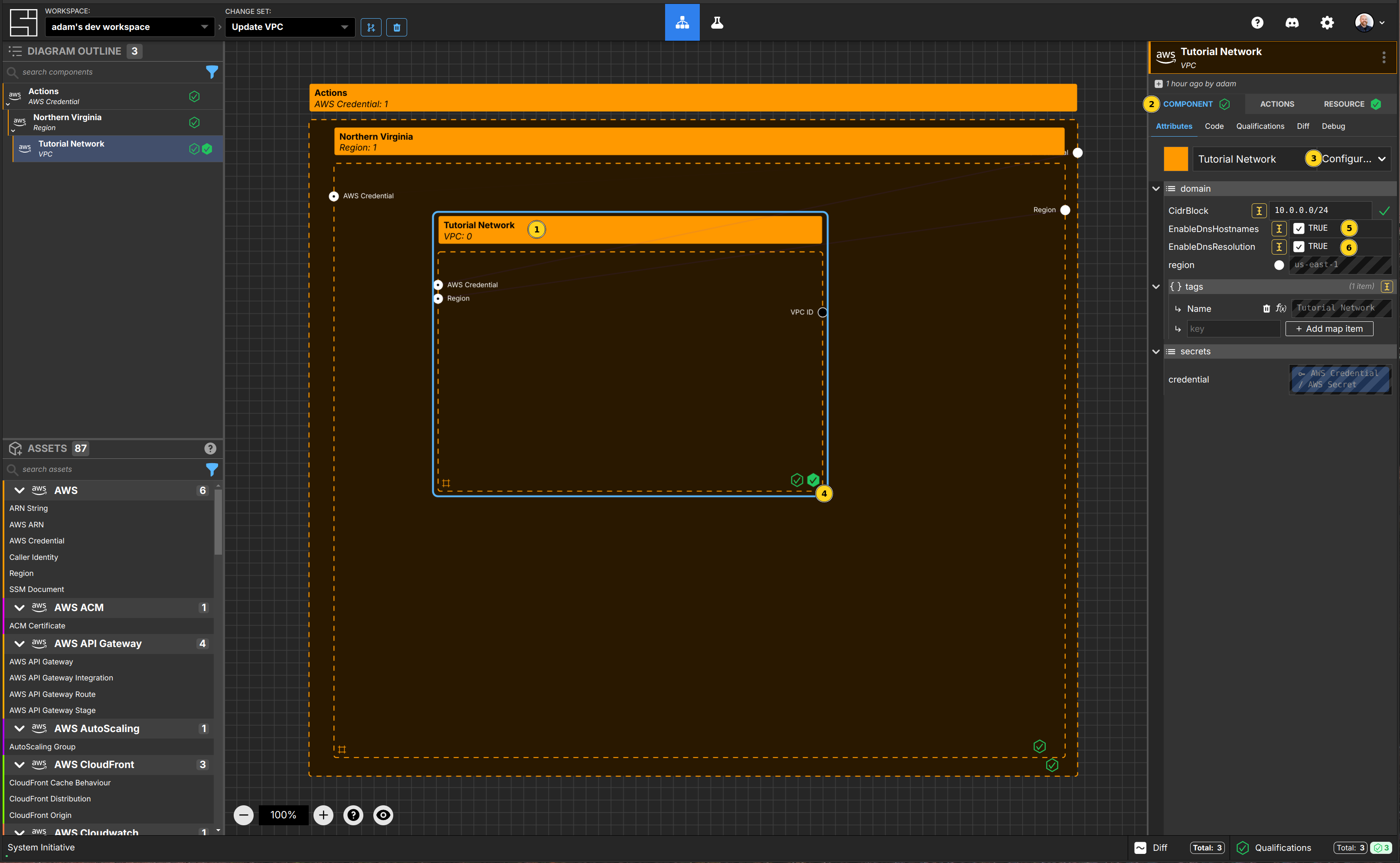Click the tag key input field
The image size is (1400, 863).
1234,329
